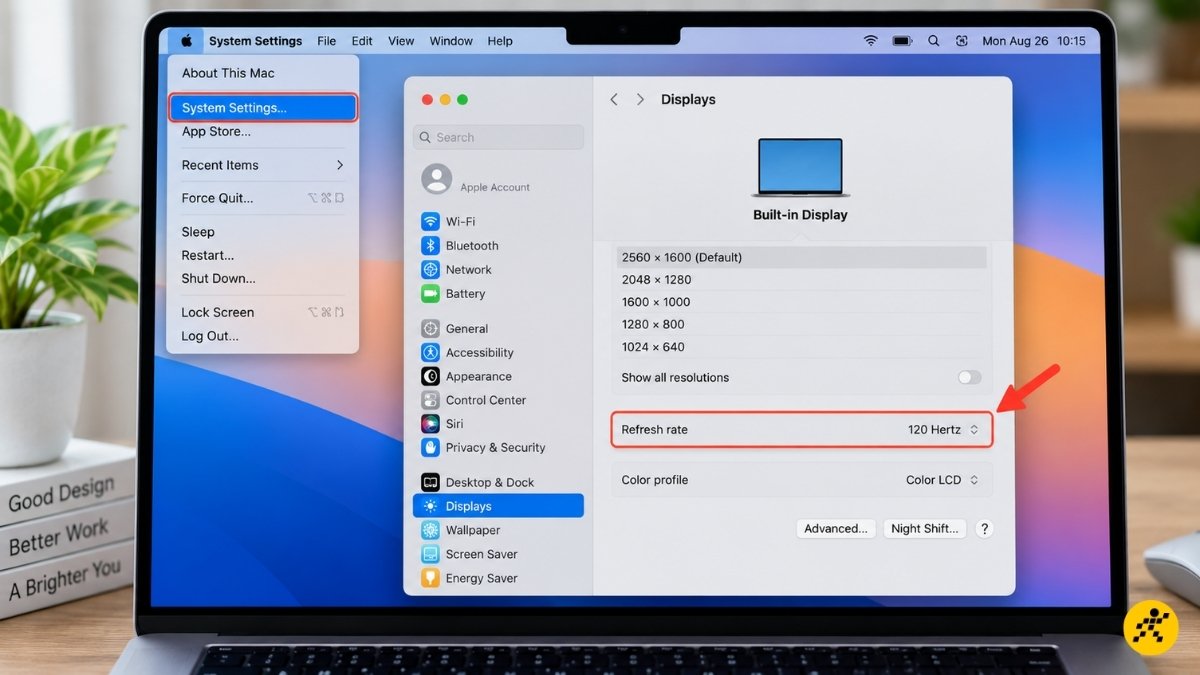Click the question mark help button

(984, 529)
